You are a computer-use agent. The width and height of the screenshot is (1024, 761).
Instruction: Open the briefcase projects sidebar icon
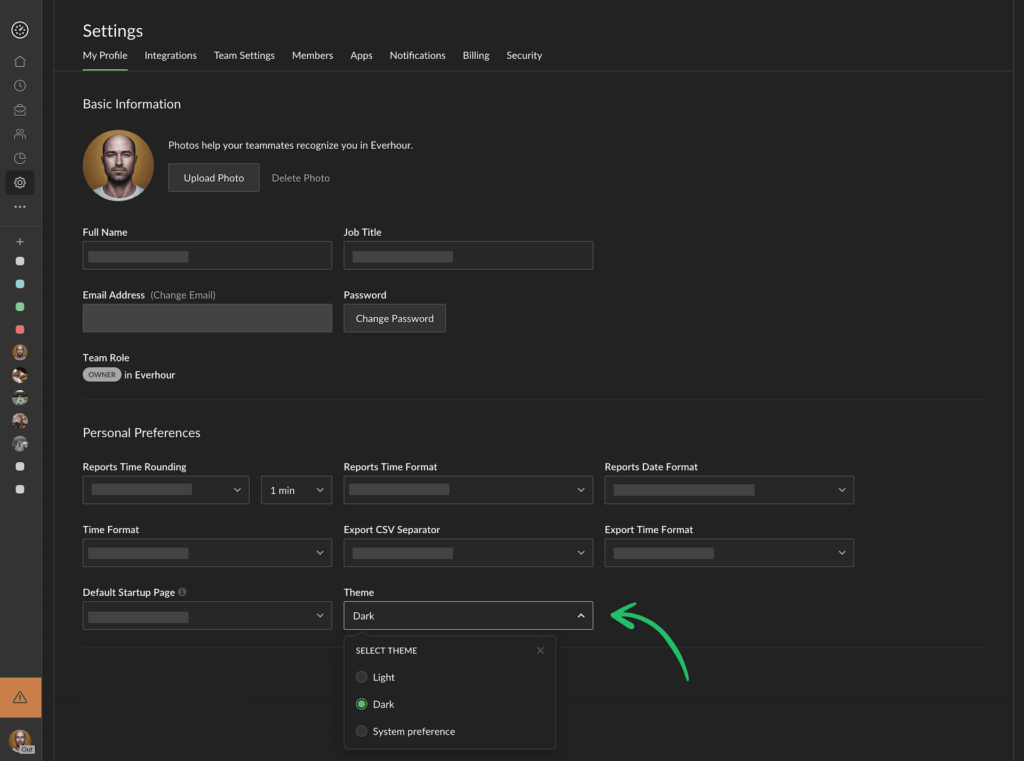[x=20, y=110]
